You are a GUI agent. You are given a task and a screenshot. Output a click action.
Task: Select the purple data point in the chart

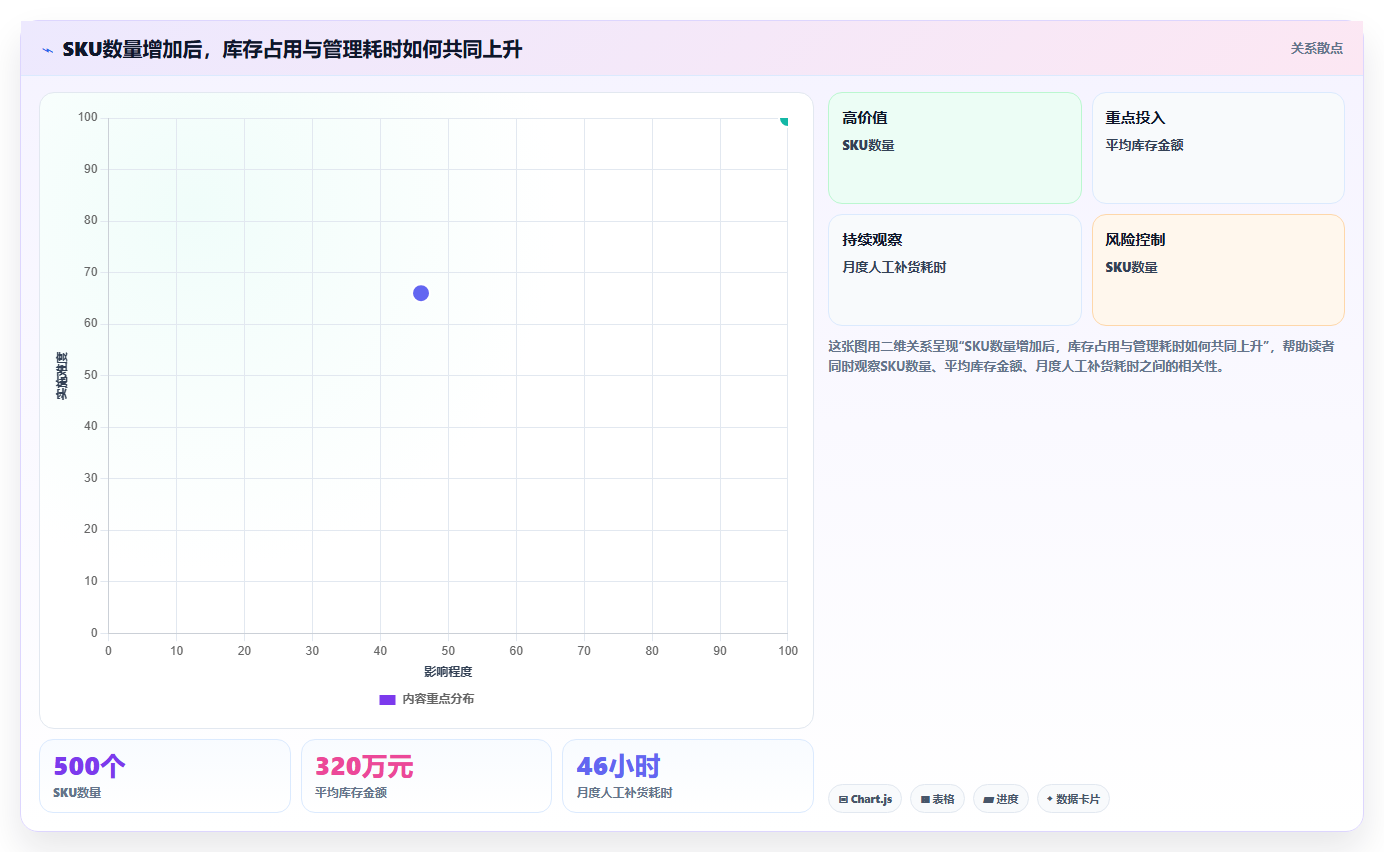click(421, 293)
